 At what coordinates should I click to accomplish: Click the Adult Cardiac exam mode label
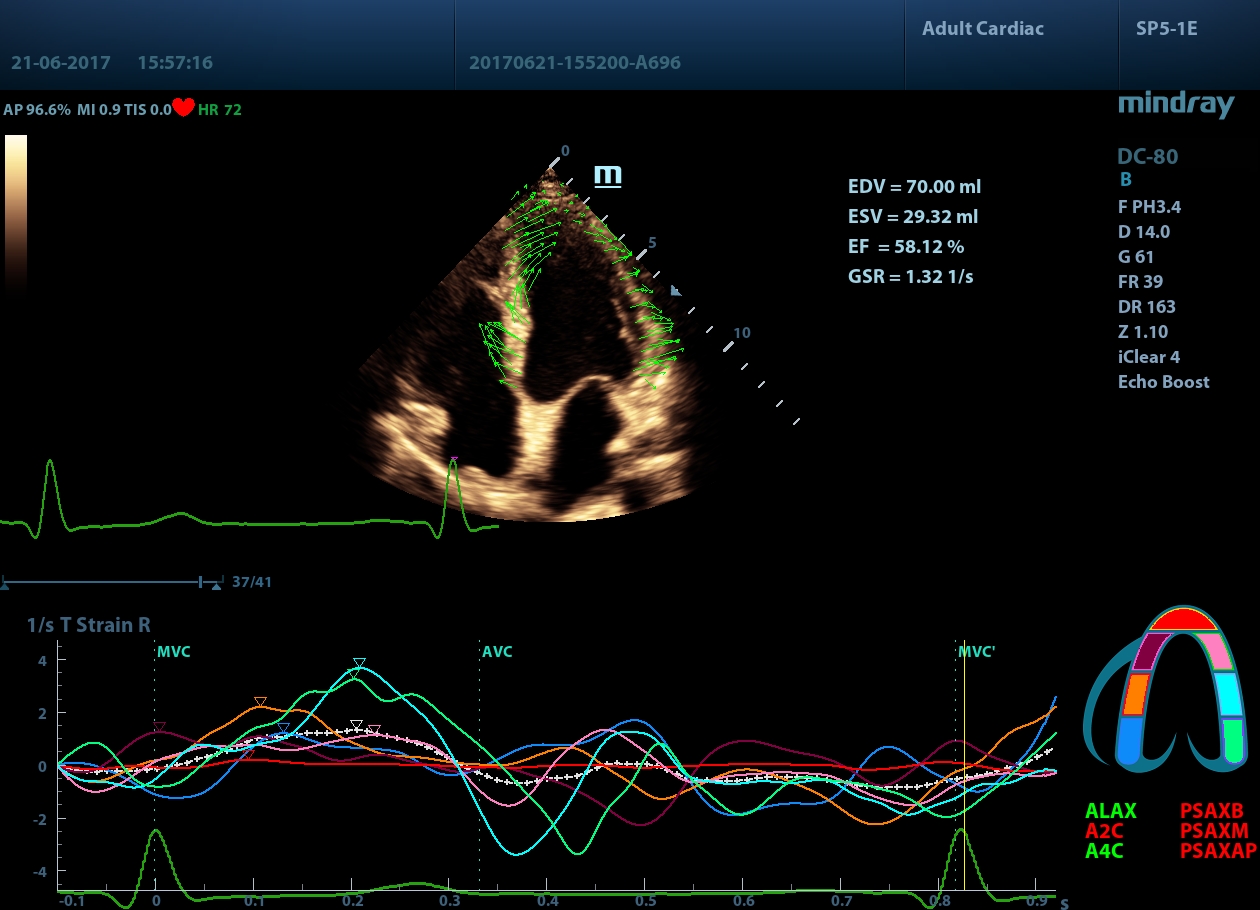pyautogui.click(x=982, y=28)
